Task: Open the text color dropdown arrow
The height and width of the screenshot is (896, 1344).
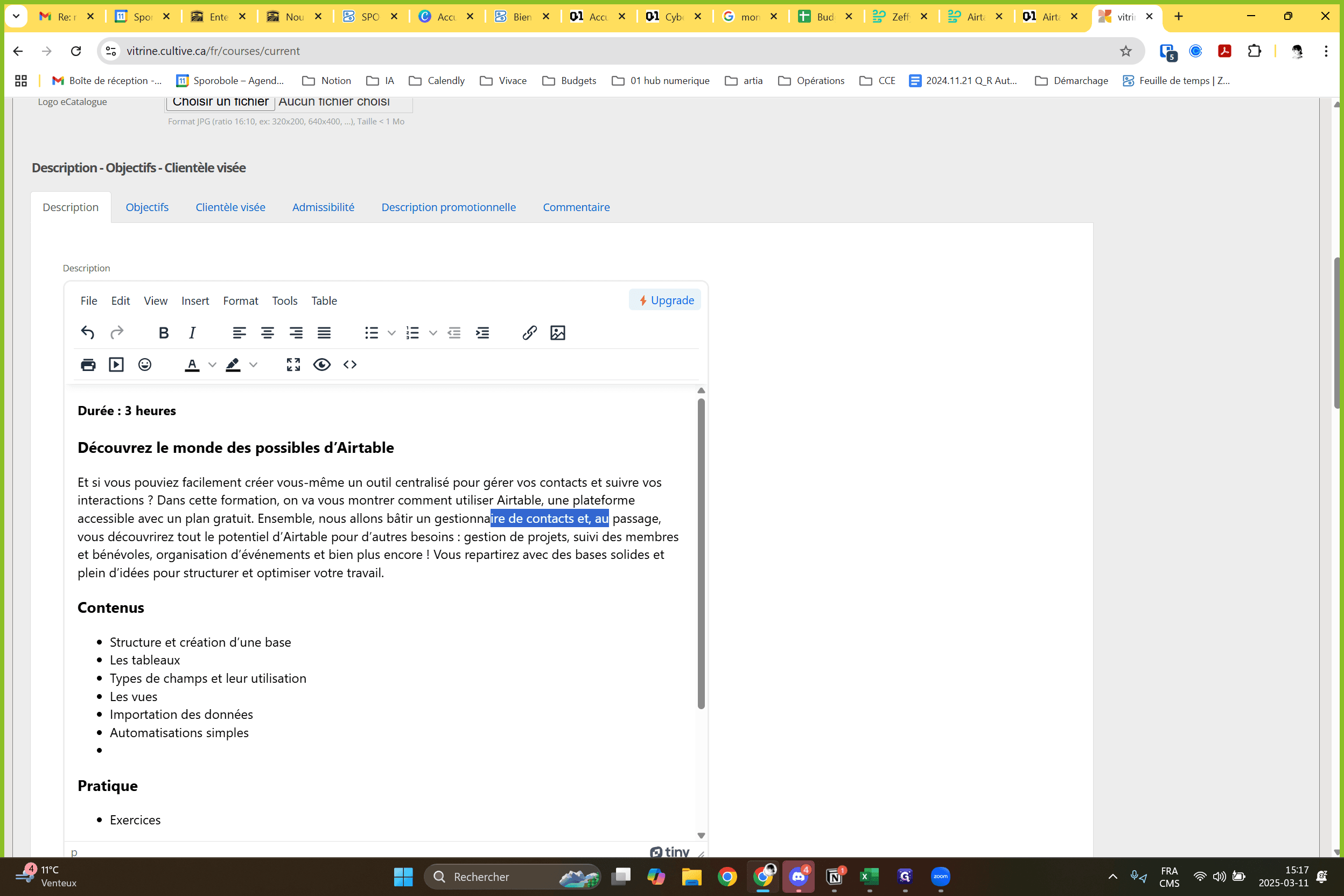Action: pos(213,365)
